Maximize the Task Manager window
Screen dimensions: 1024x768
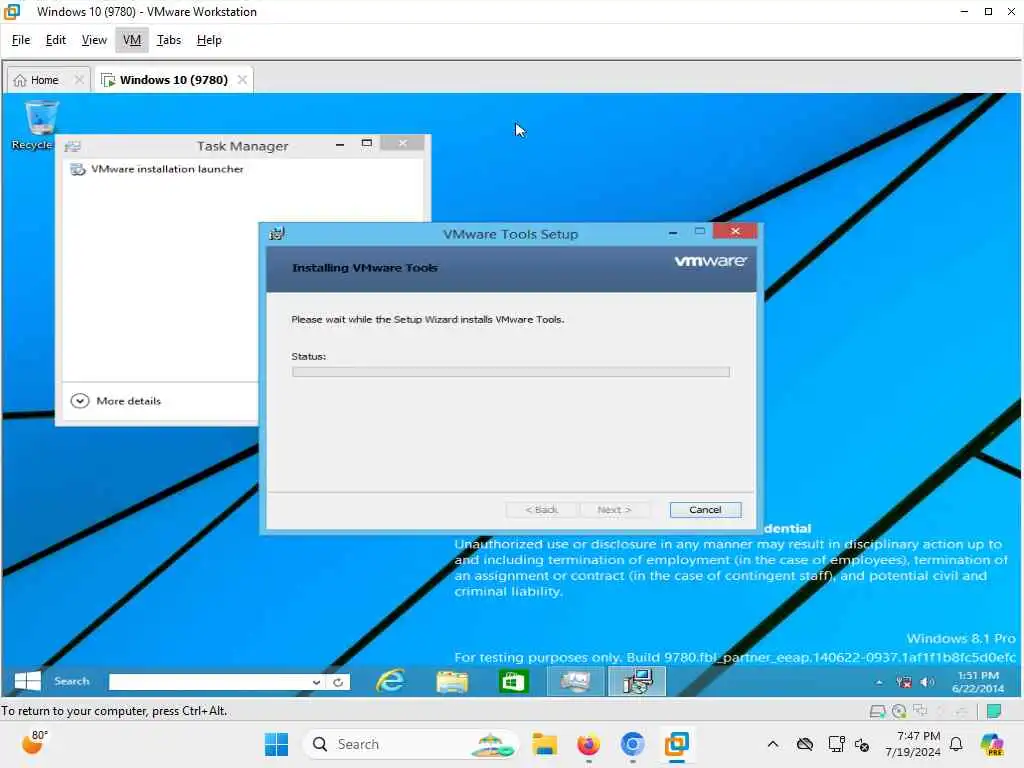pyautogui.click(x=366, y=143)
